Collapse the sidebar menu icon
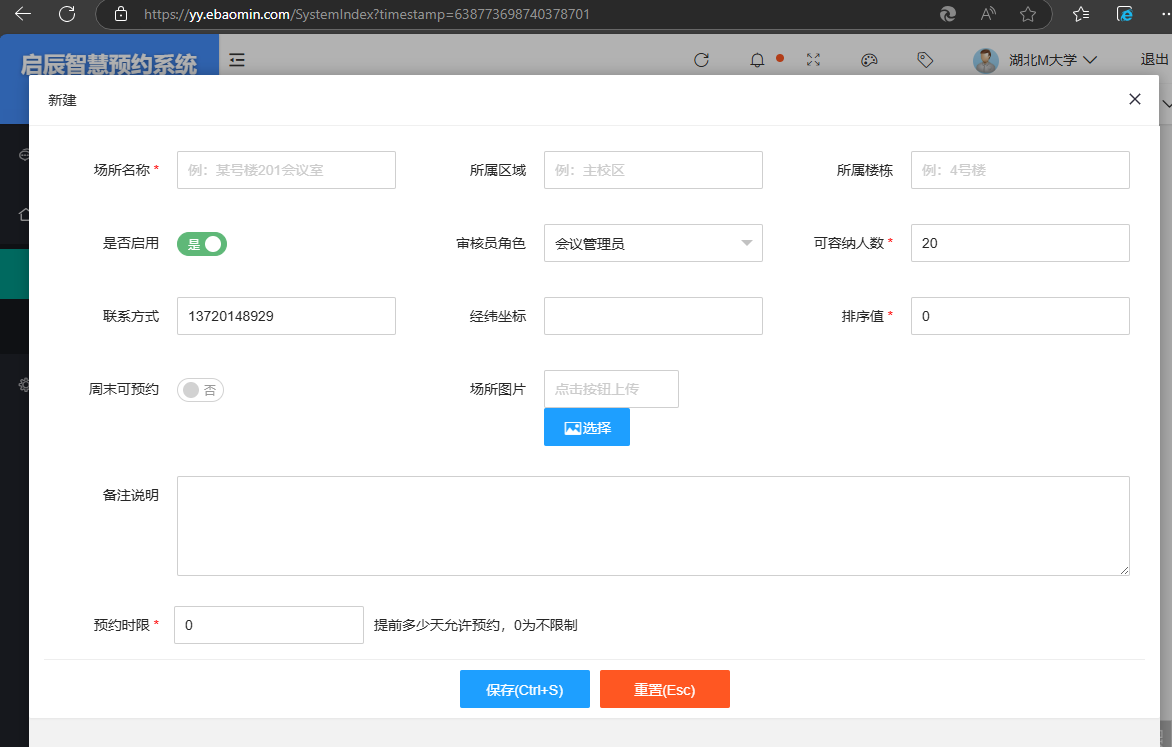Viewport: 1172px width, 747px height. (x=237, y=60)
